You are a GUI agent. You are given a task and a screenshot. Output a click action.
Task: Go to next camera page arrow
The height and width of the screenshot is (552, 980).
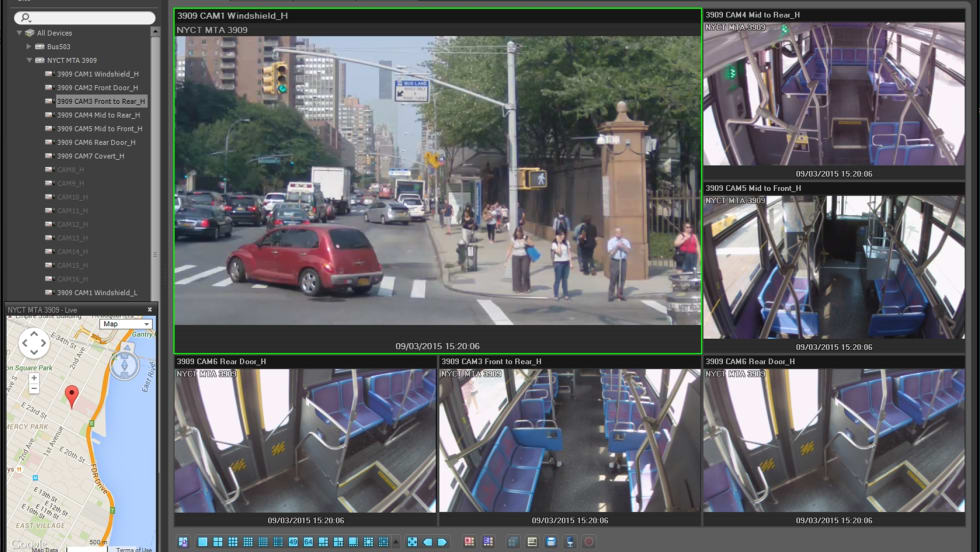pos(442,542)
